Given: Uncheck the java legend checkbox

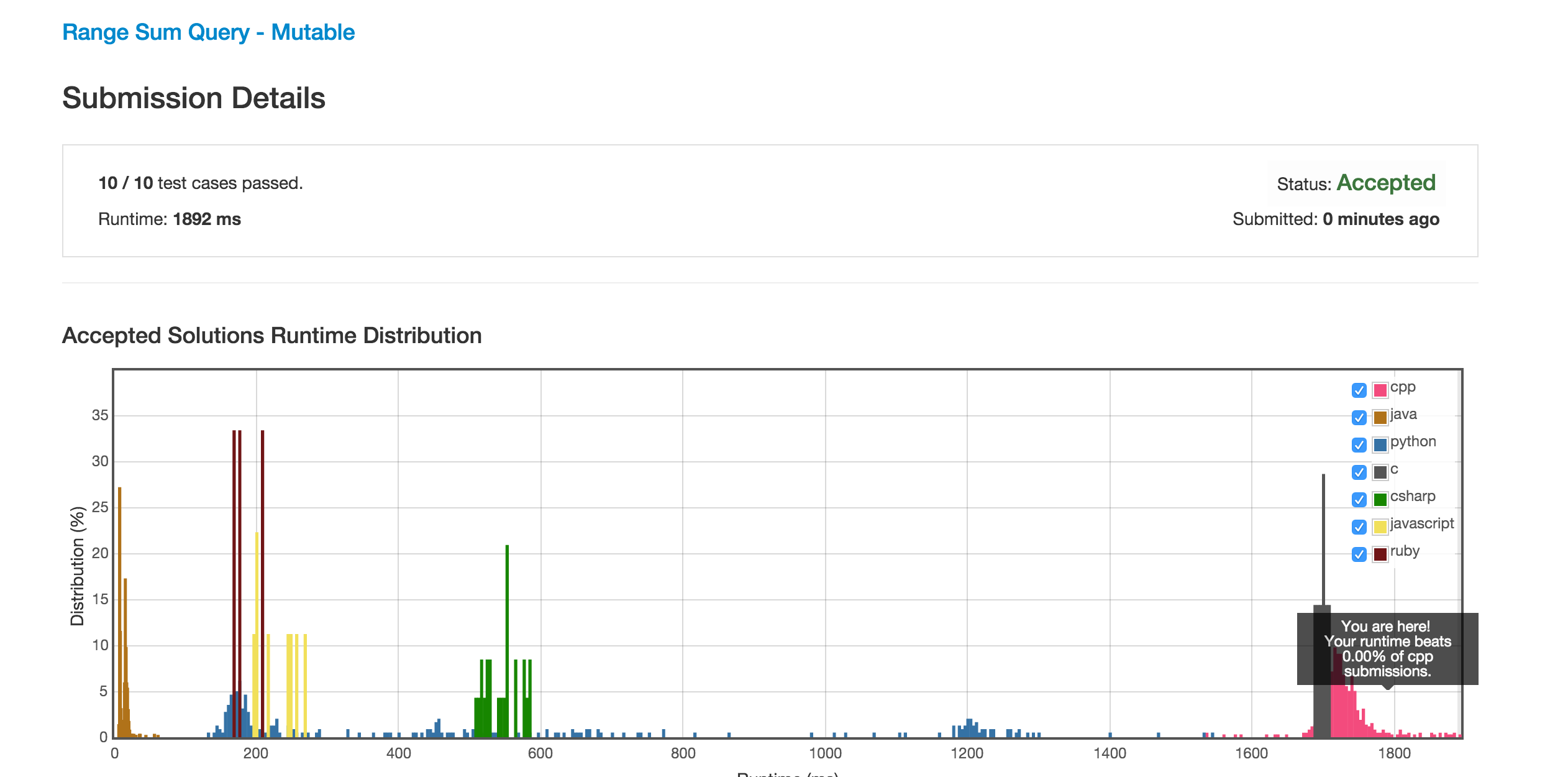Looking at the screenshot, I should [1359, 418].
